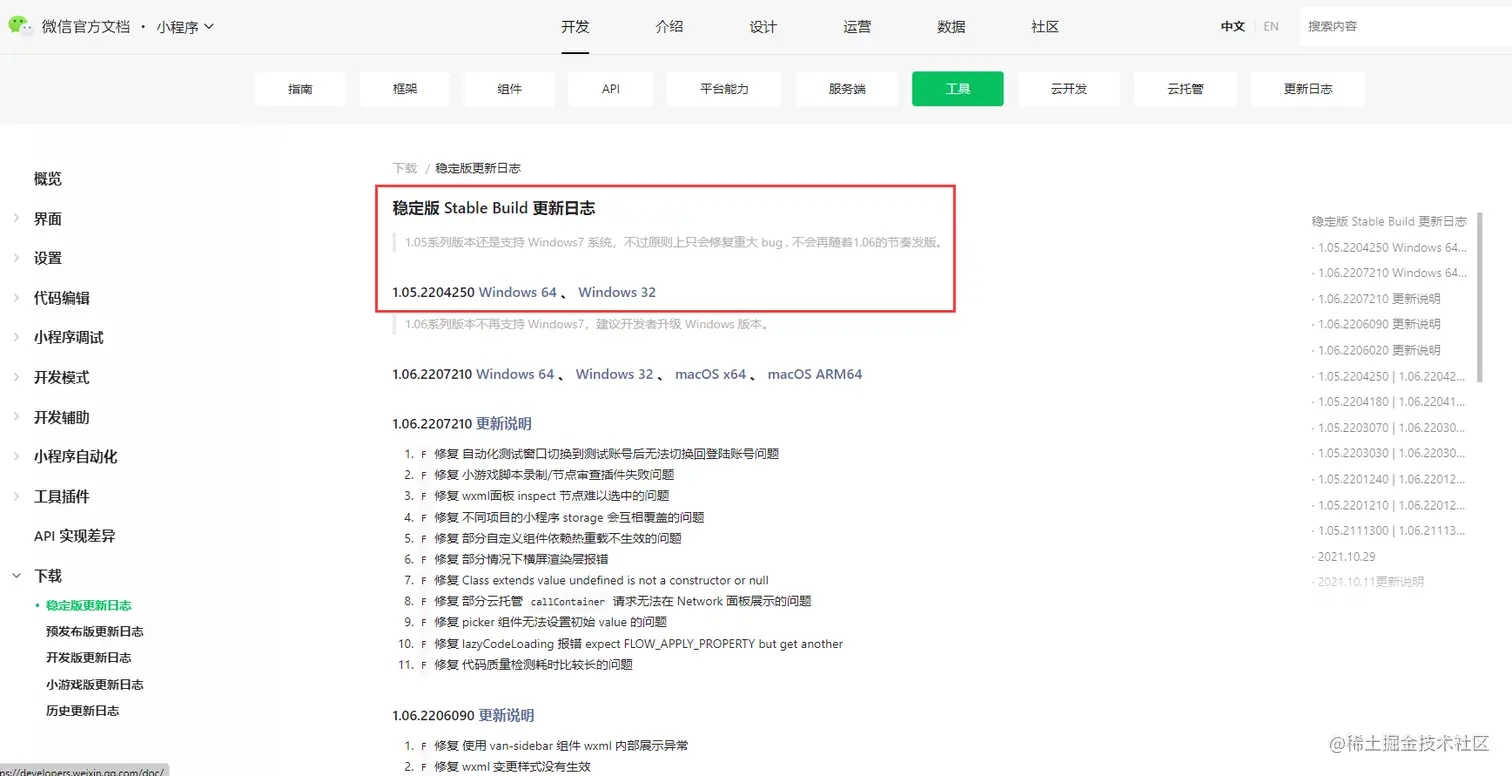Expand the 设置 sidebar section

tap(48, 258)
